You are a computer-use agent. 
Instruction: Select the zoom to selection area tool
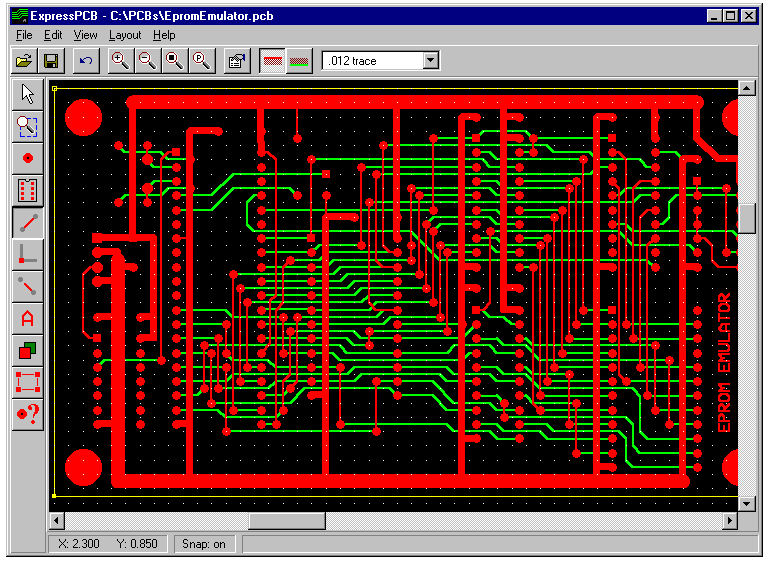(28, 126)
